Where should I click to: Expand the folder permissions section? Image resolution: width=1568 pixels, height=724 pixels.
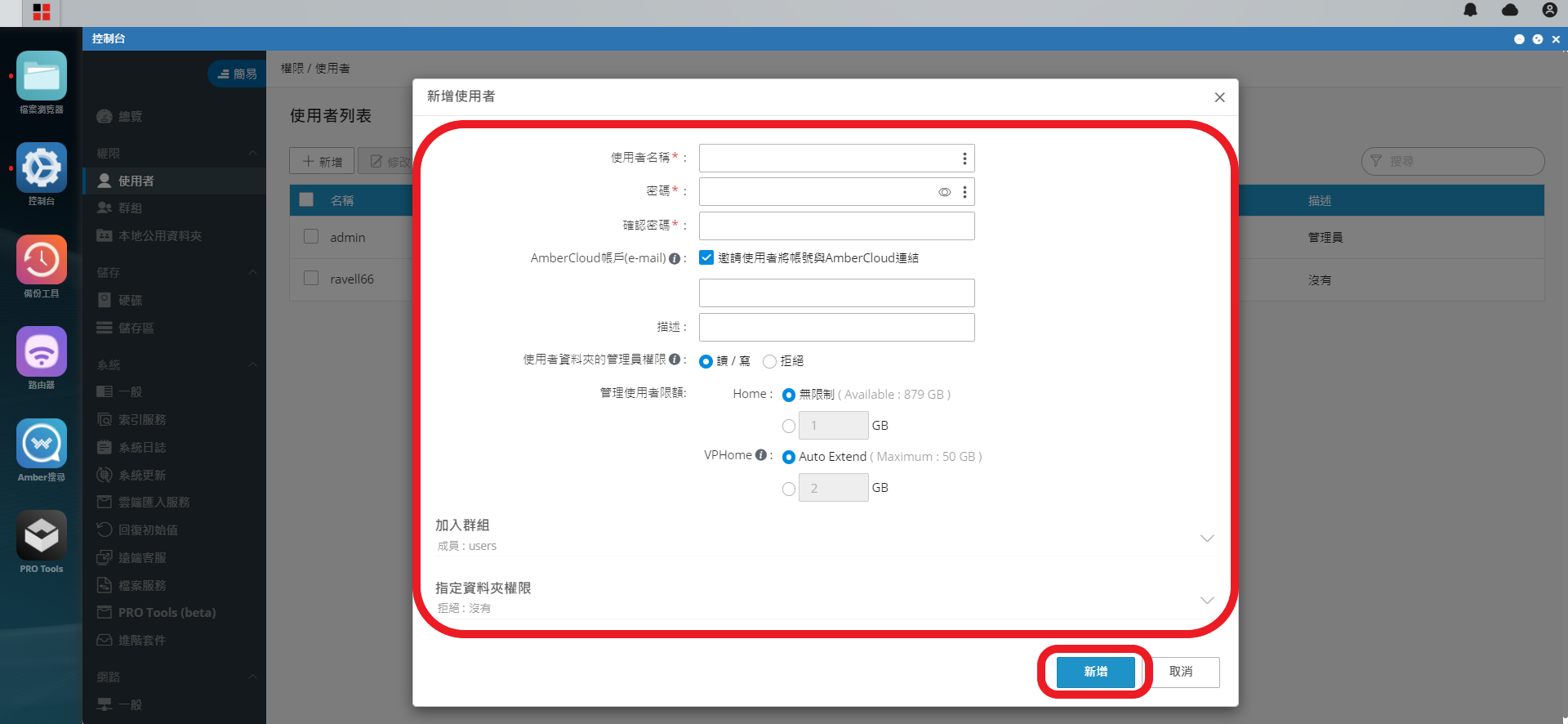(x=1207, y=600)
